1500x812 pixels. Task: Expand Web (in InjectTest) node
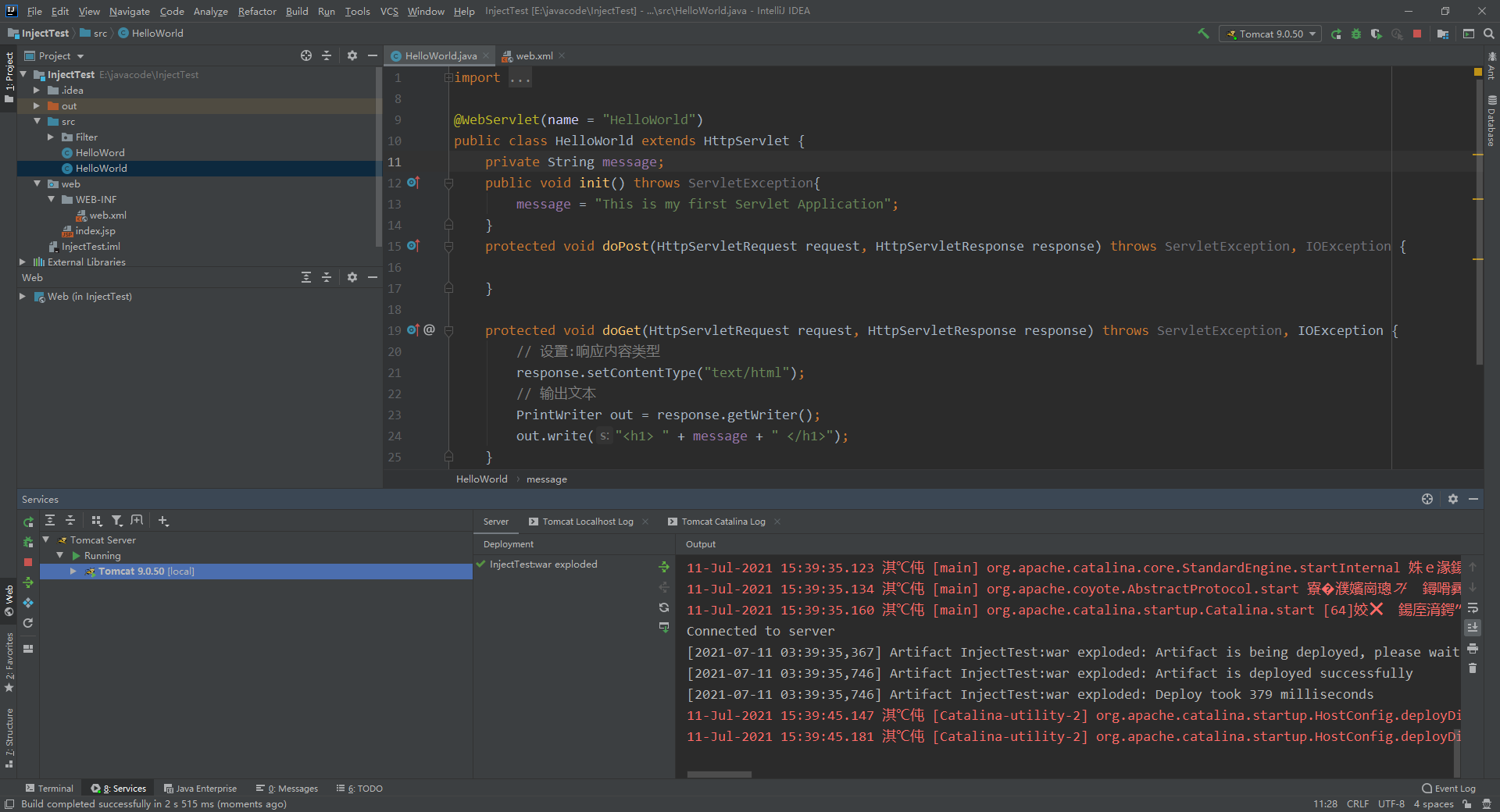click(x=23, y=296)
